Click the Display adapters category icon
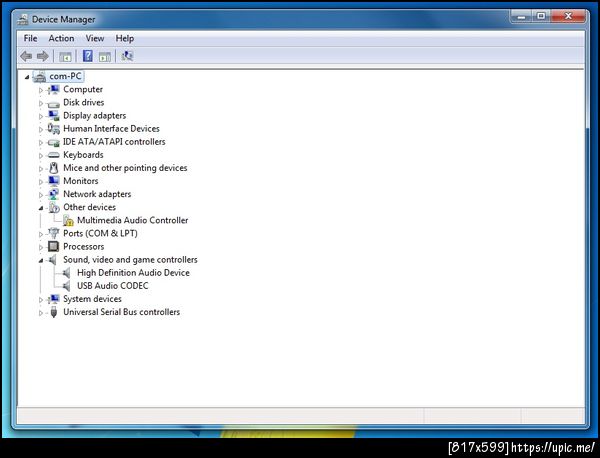This screenshot has height=458, width=600. pyautogui.click(x=54, y=116)
